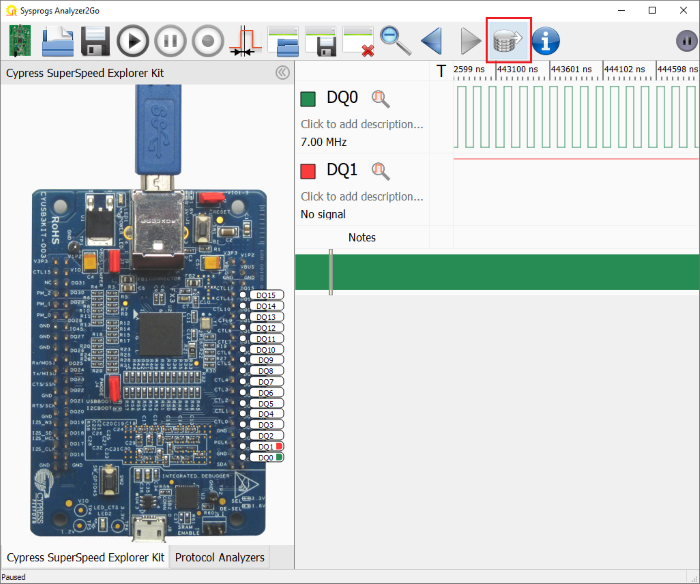Screen dimensions: 700x584
Task: Toggle the DQ10 pin on the board
Action: click(267, 350)
